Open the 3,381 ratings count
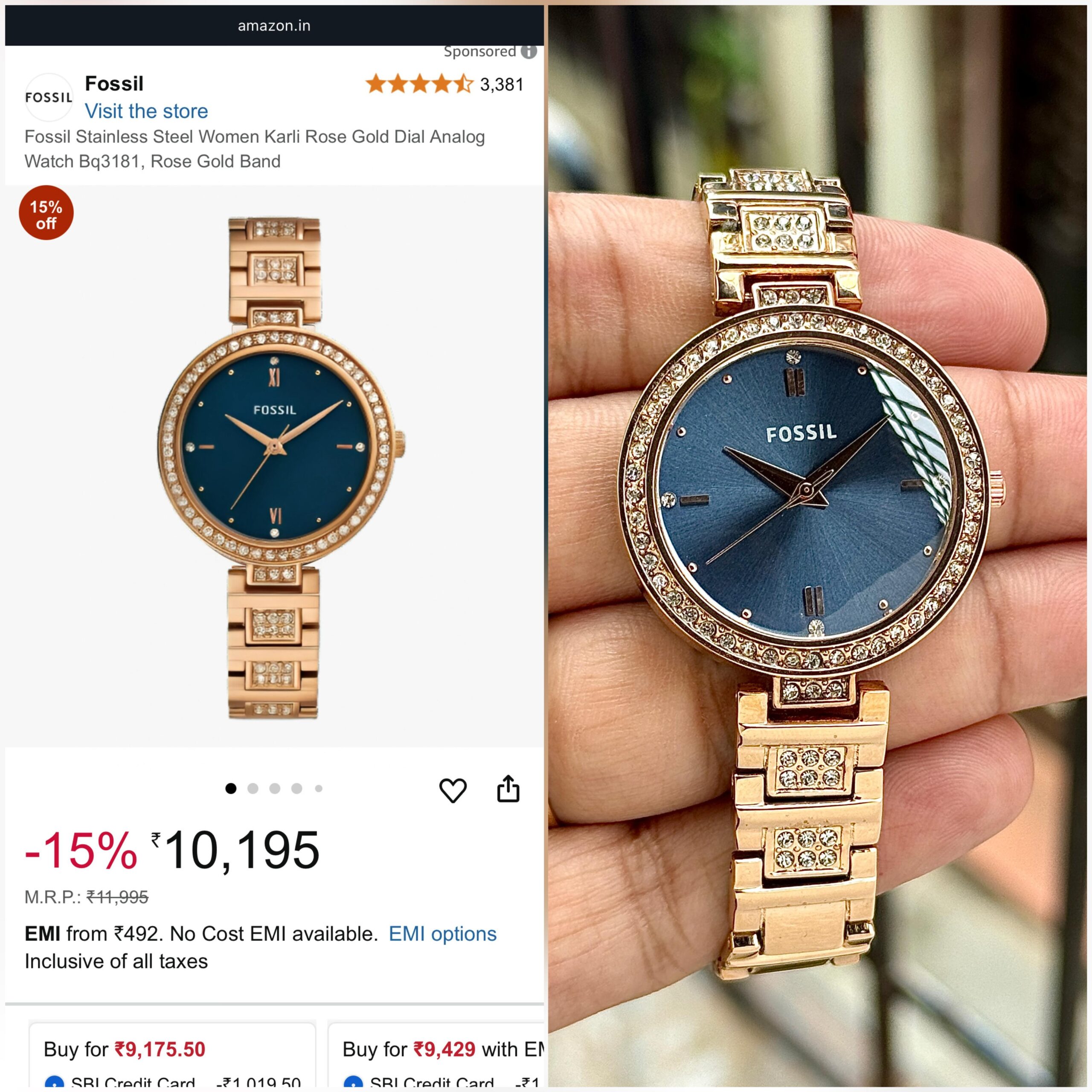 click(x=502, y=85)
